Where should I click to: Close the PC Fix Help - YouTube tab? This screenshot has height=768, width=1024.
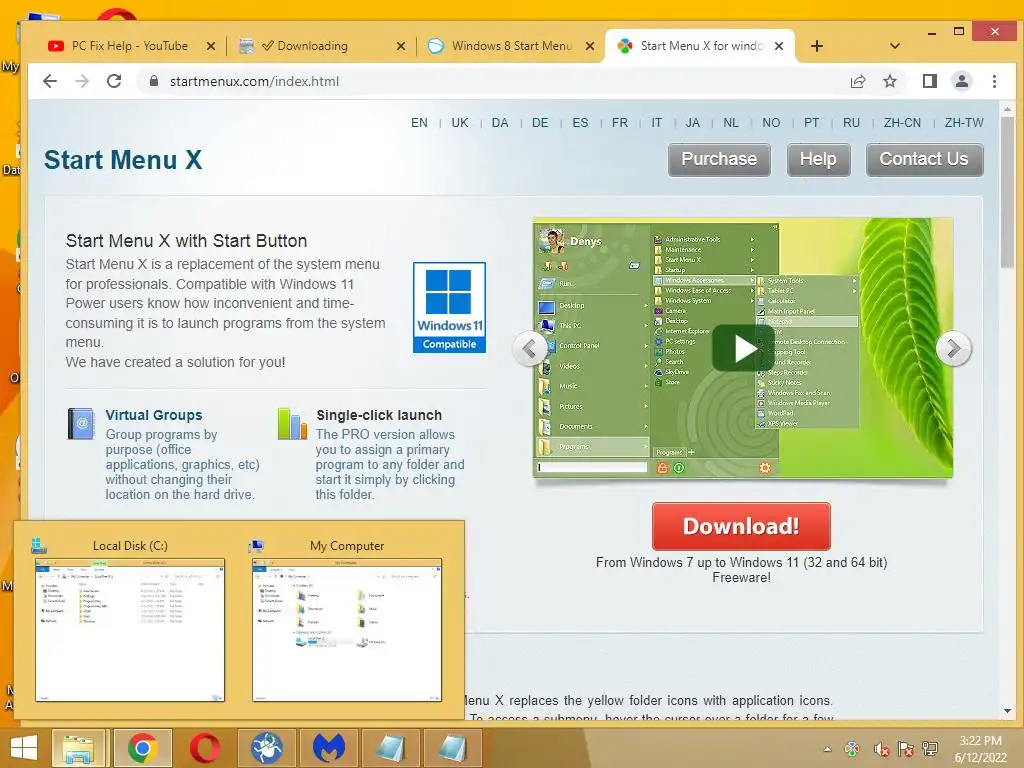point(210,46)
